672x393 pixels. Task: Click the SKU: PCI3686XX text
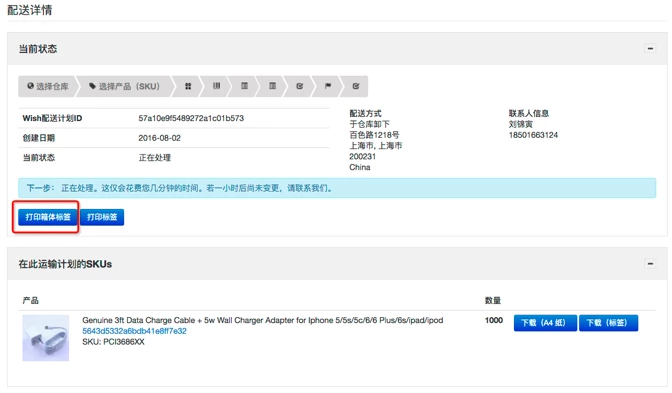point(113,342)
